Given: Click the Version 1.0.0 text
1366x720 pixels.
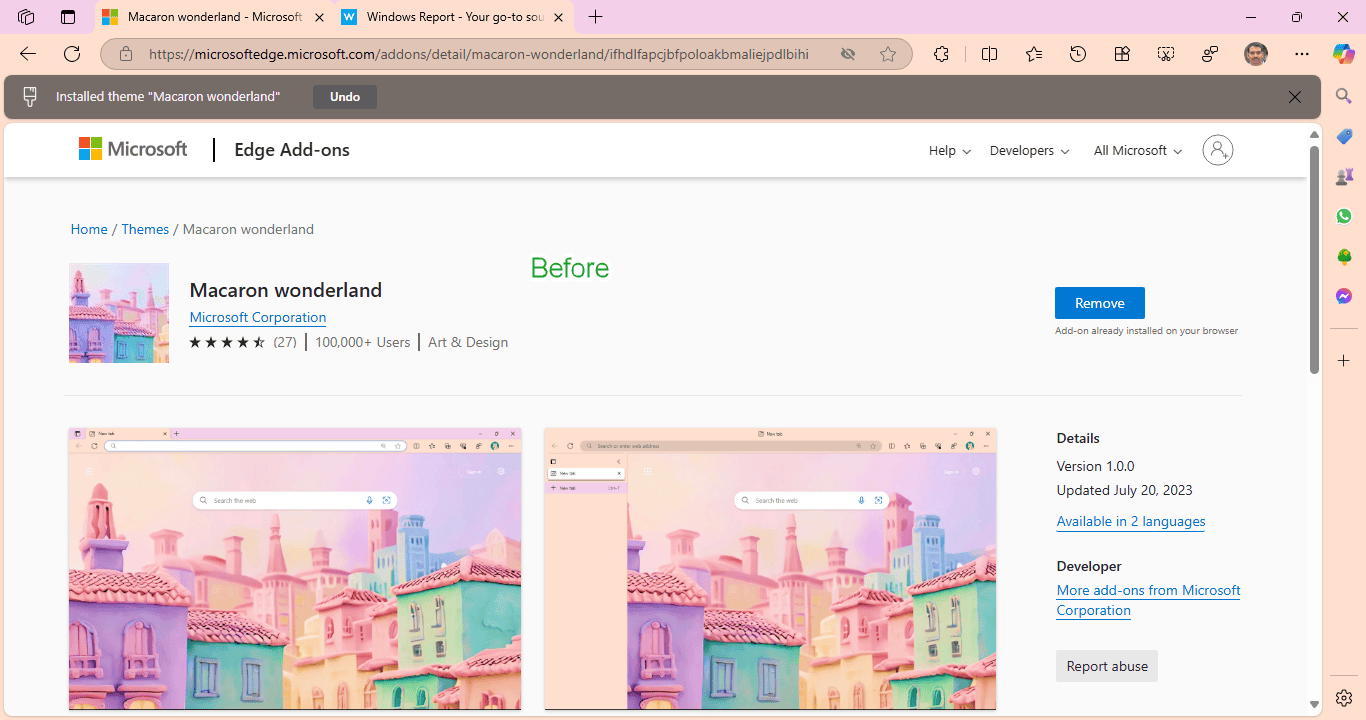Looking at the screenshot, I should click(1095, 466).
